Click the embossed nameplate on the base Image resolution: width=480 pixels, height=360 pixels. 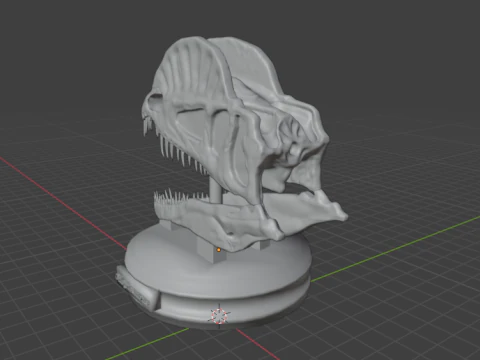(137, 288)
